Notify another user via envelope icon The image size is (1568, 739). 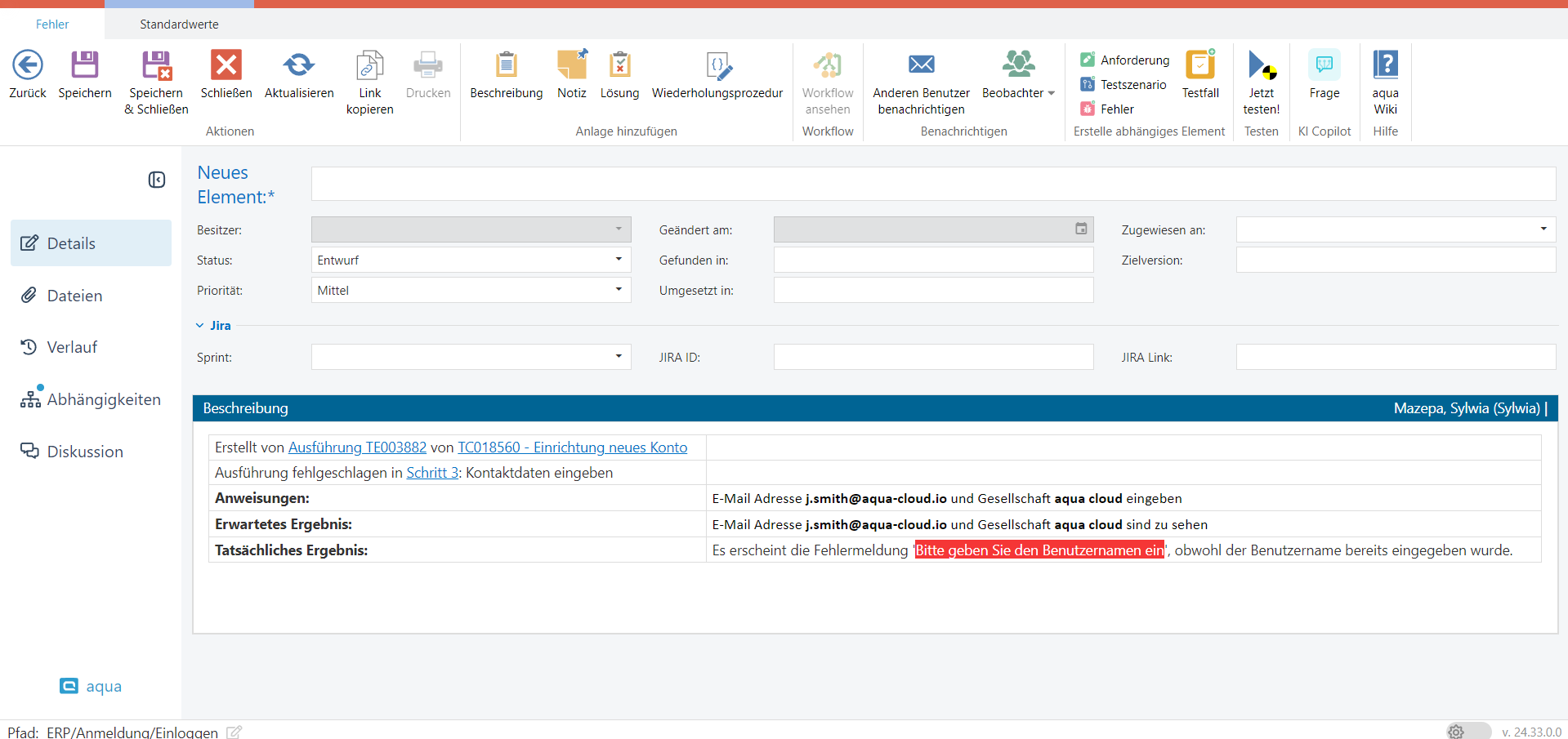point(921,65)
